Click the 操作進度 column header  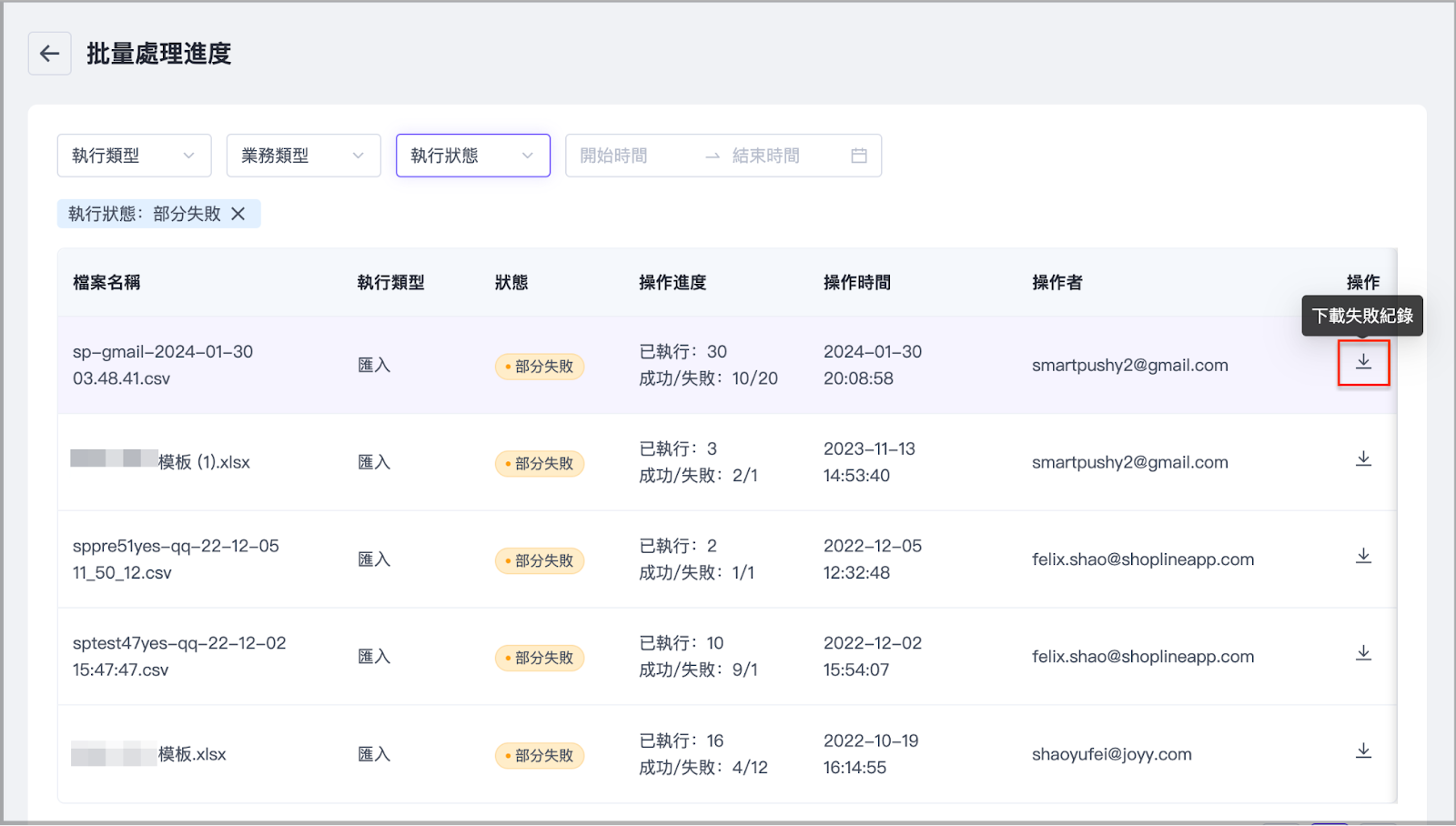[672, 283]
